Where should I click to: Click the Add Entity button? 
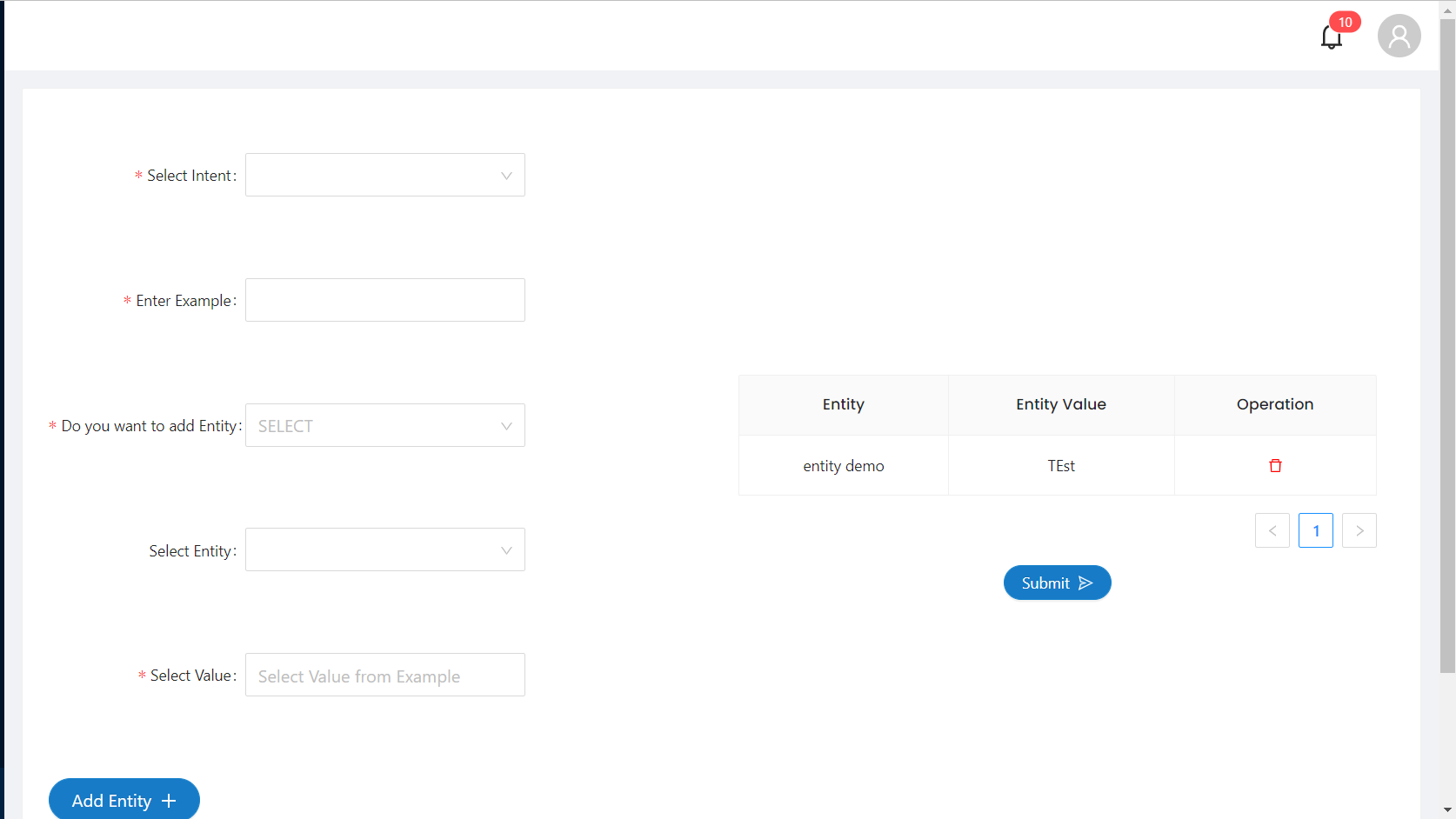(124, 800)
